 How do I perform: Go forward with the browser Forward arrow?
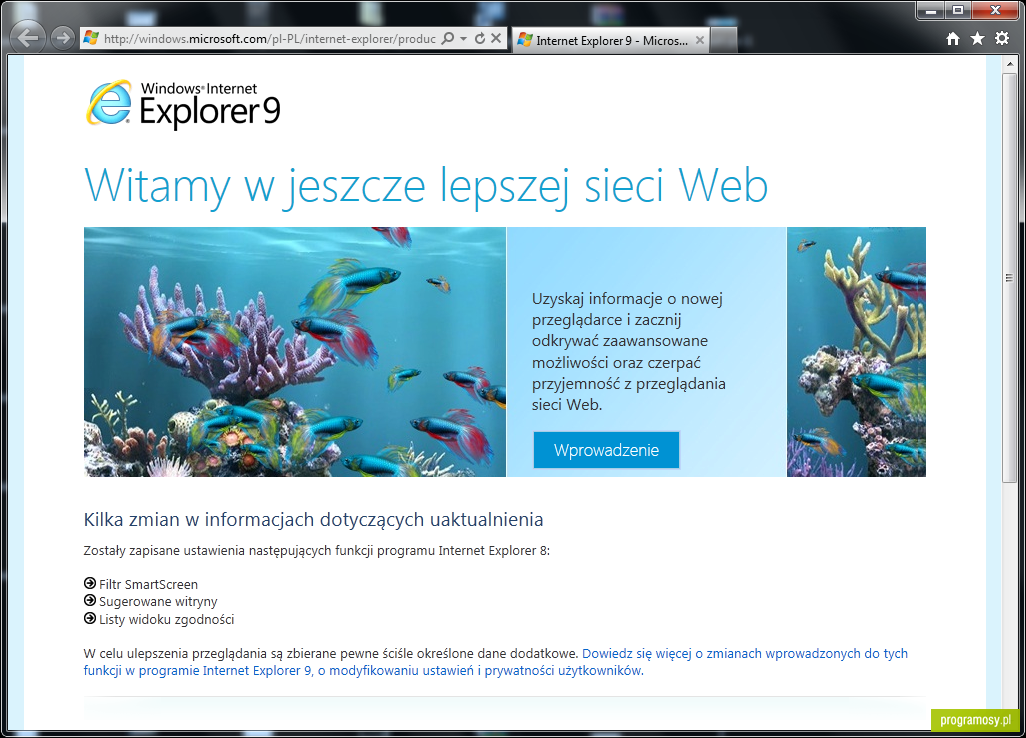(x=63, y=38)
